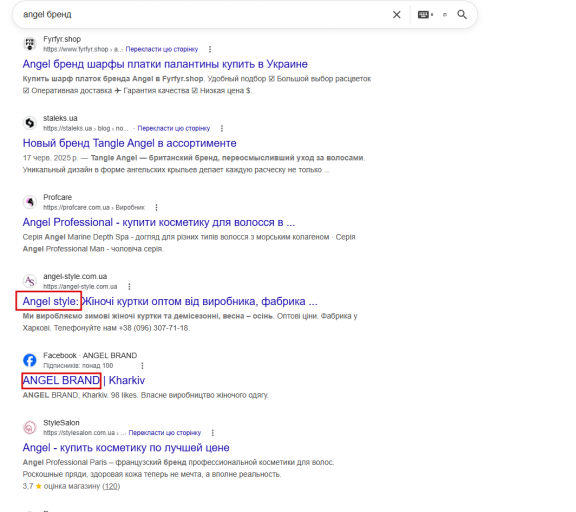Open three-dot menu for Facebook ANGEL BRAND result
Viewport: 576px width, 512px height.
tap(143, 365)
